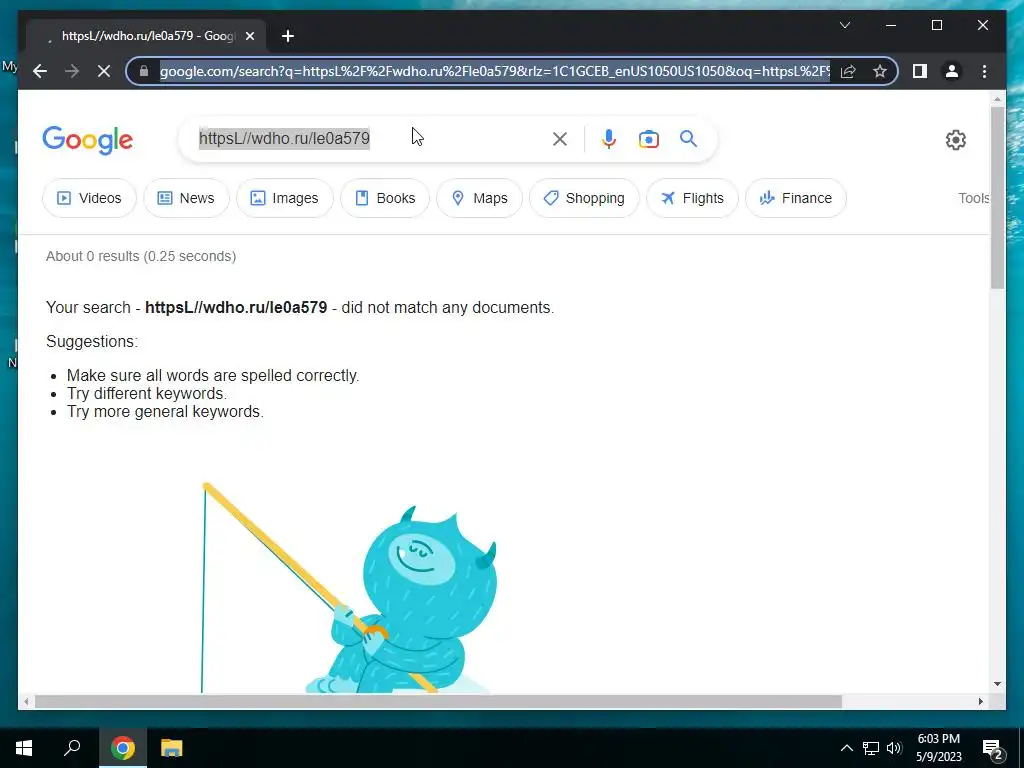
Task: Open File Explorer from the taskbar
Action: coord(171,748)
